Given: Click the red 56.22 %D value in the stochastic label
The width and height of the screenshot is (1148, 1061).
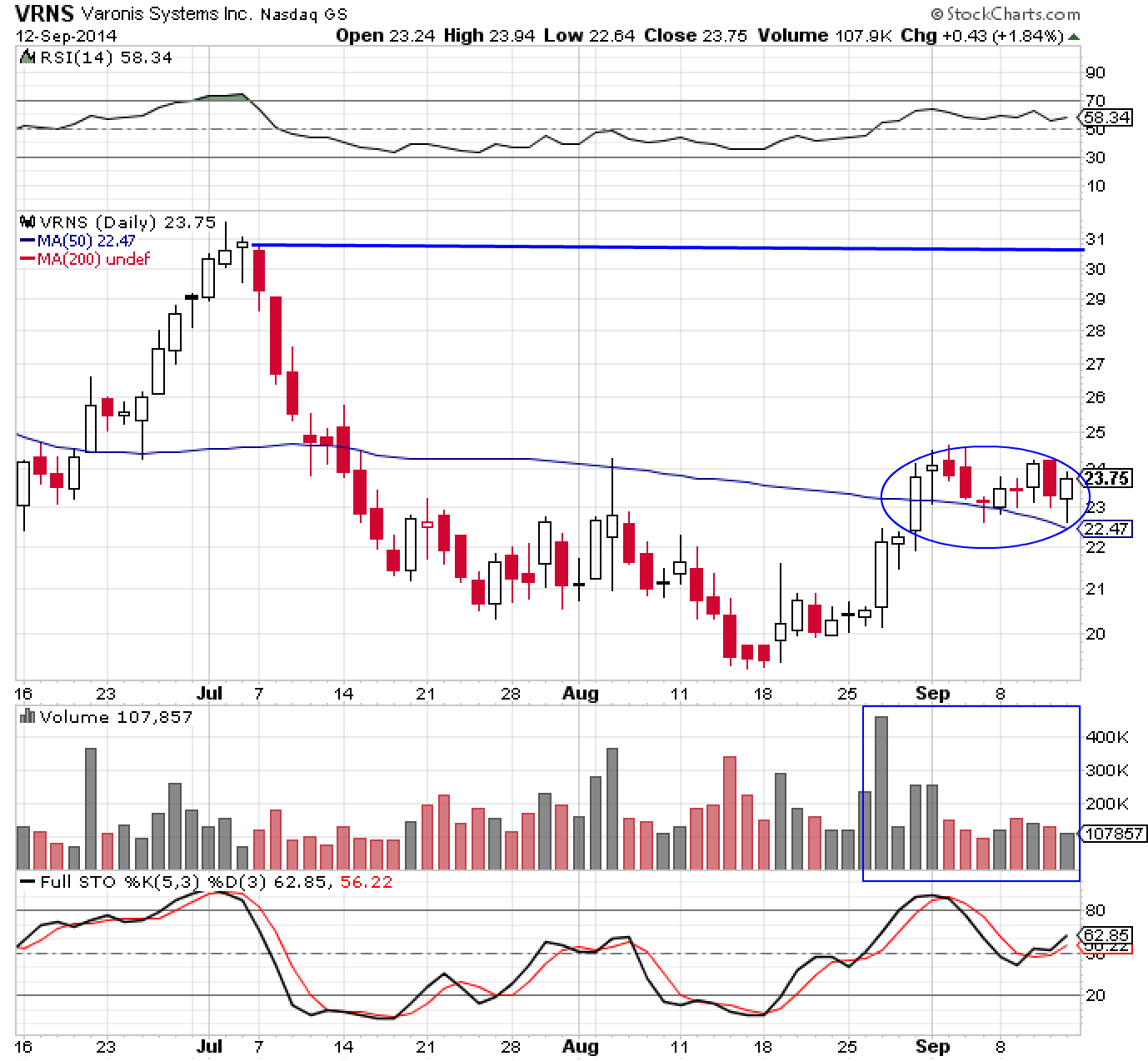Looking at the screenshot, I should 367,882.
